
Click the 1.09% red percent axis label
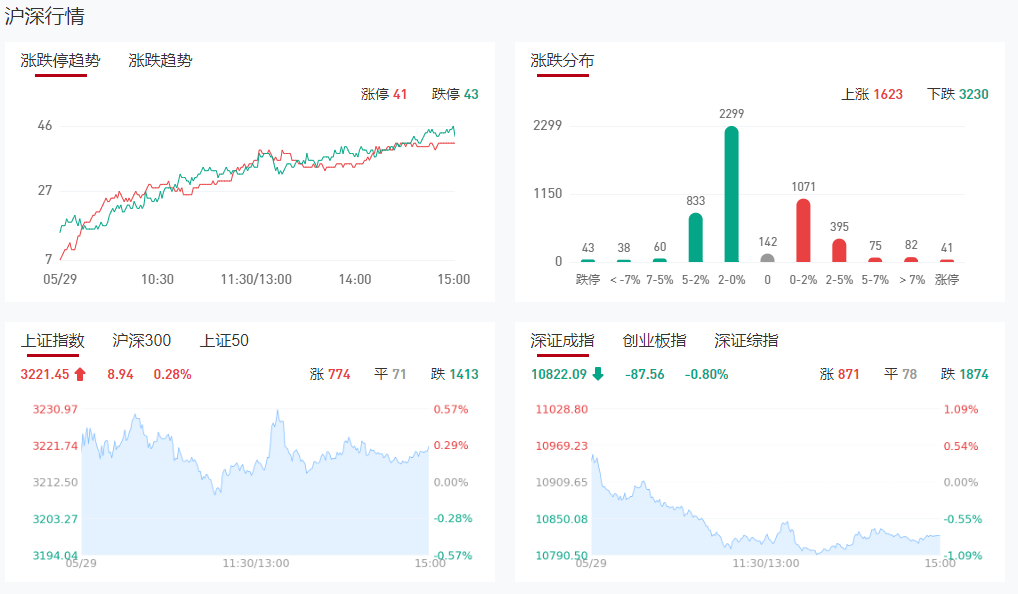(x=961, y=409)
